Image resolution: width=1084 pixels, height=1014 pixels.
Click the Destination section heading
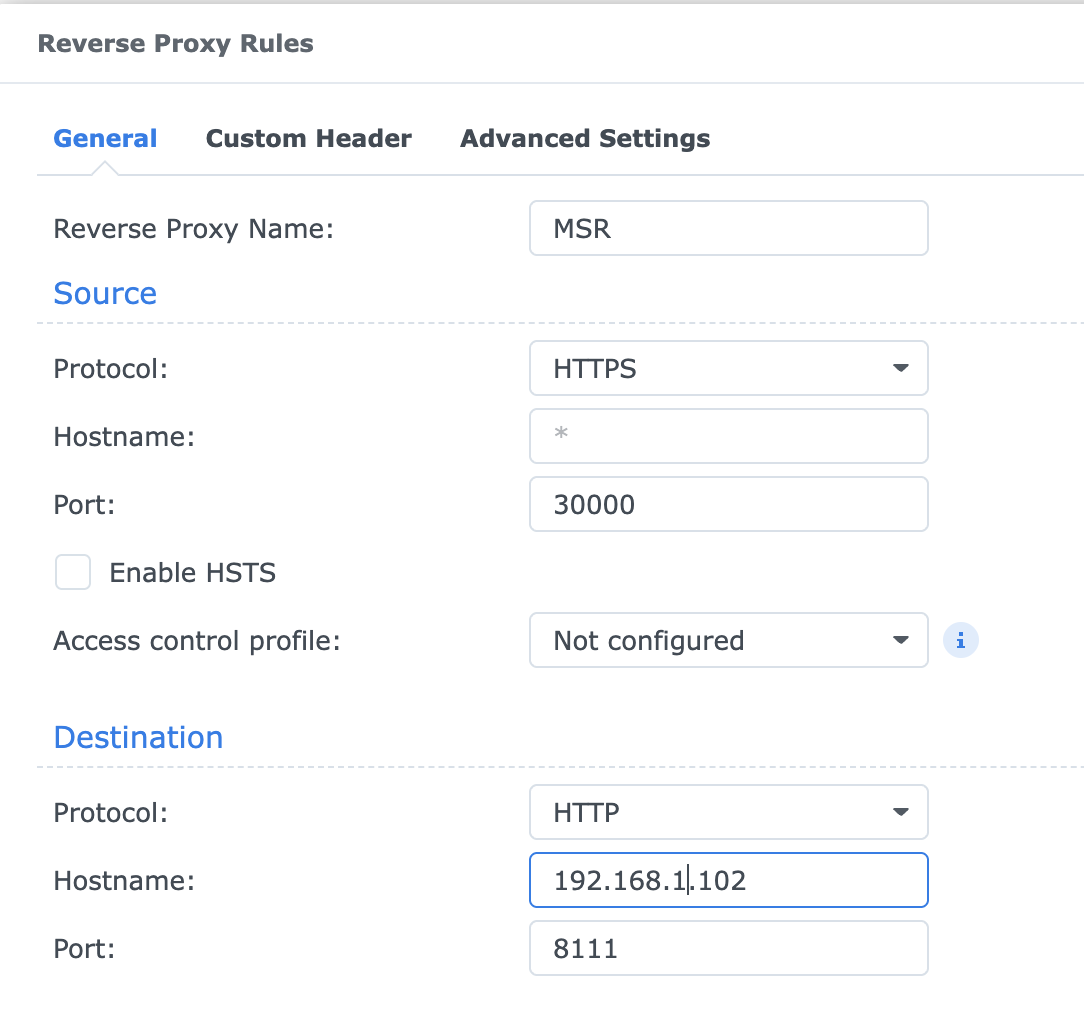point(138,737)
